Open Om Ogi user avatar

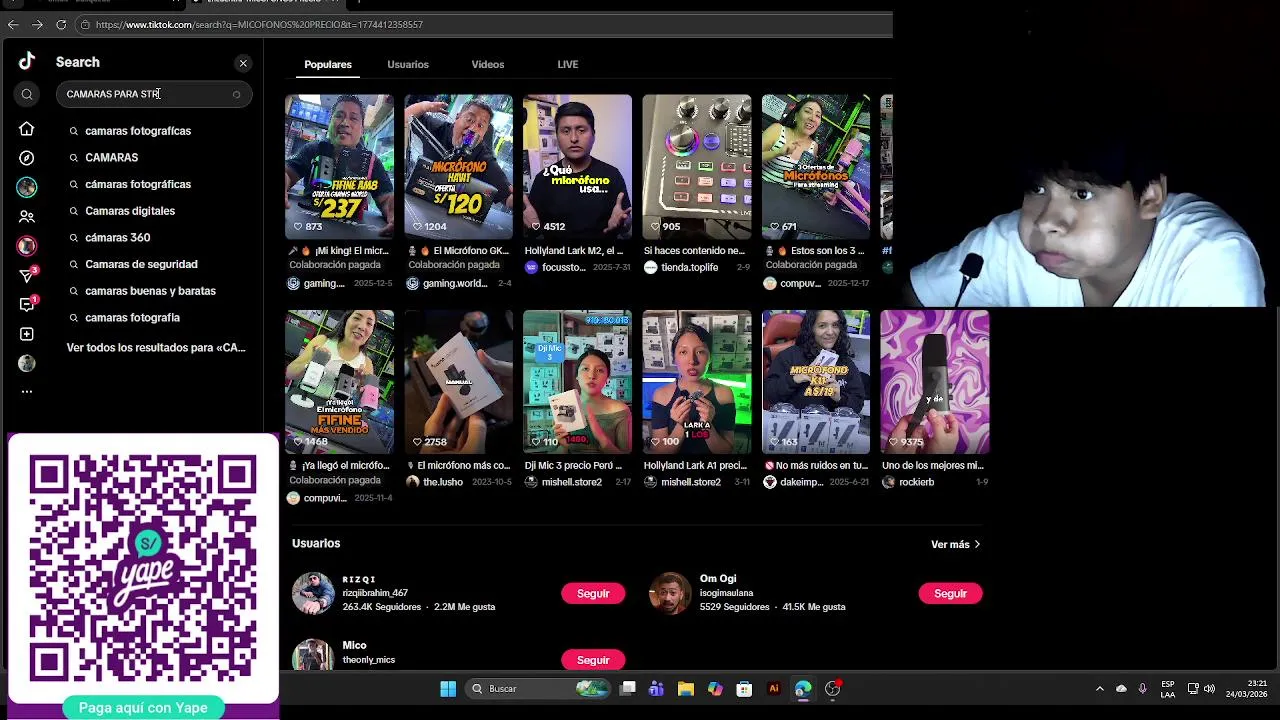click(670, 593)
